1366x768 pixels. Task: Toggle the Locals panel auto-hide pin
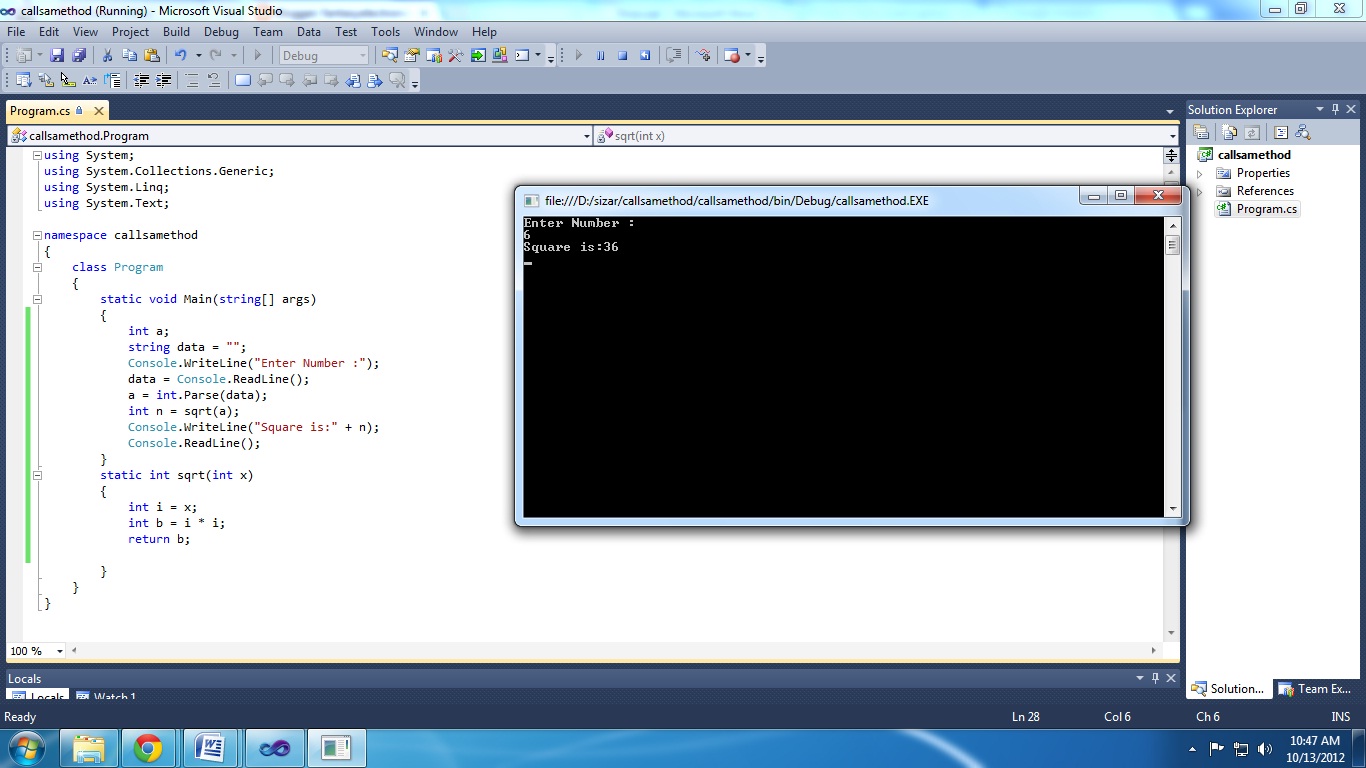(x=1155, y=678)
